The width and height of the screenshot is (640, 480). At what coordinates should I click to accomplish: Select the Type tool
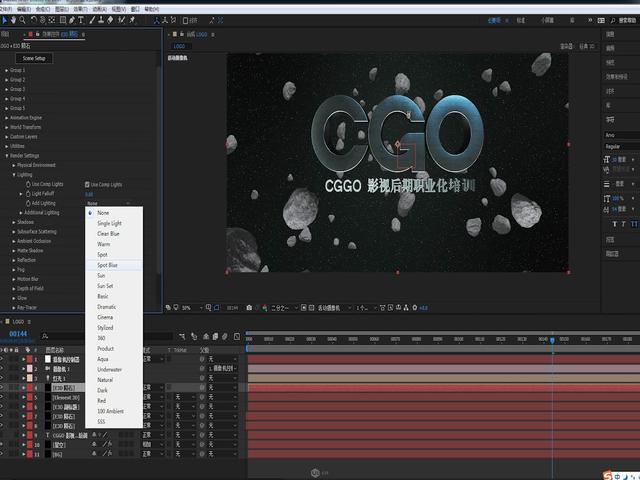coord(81,20)
